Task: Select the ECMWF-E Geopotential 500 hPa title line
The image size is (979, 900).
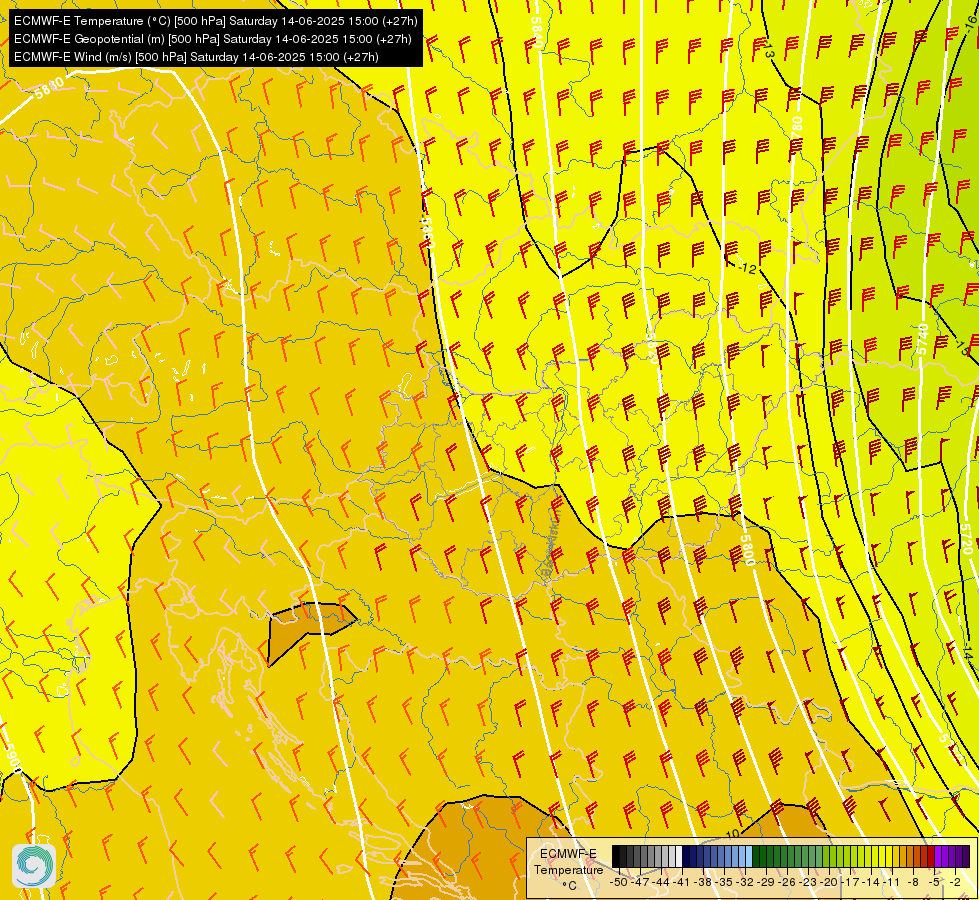Action: (212, 39)
